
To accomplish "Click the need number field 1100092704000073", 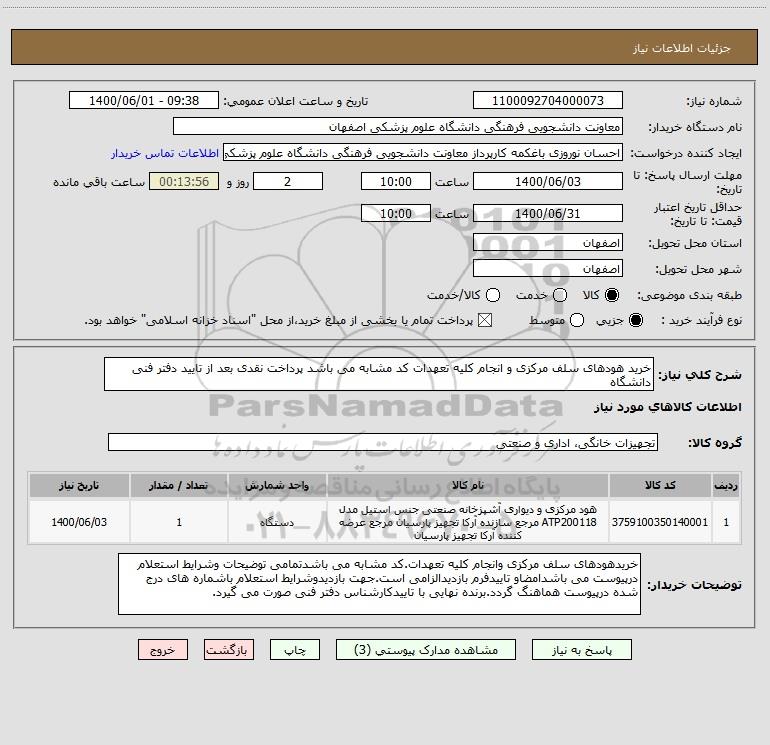I will [548, 100].
